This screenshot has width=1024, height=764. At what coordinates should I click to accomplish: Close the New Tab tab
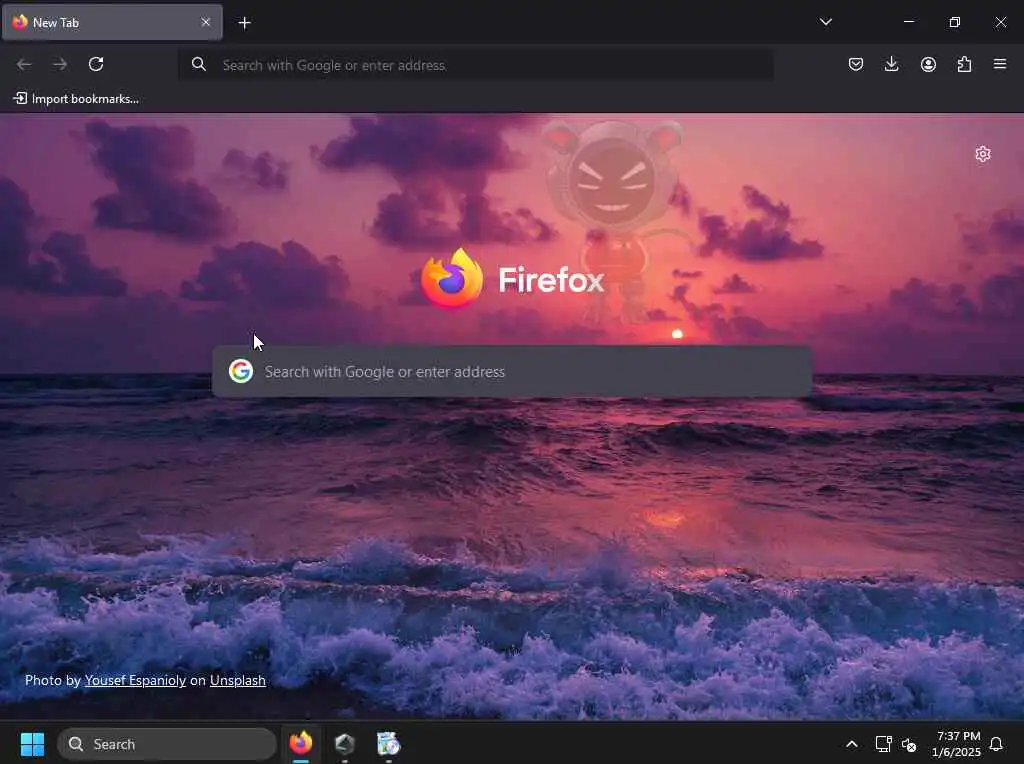pos(206,22)
